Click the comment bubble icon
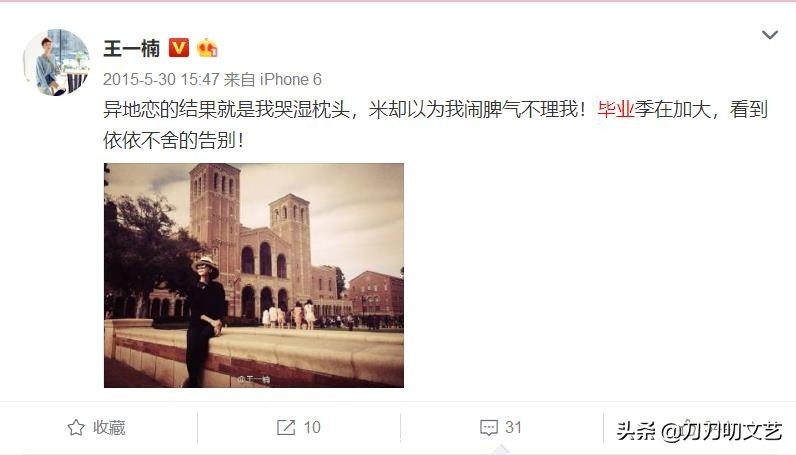 (489, 428)
